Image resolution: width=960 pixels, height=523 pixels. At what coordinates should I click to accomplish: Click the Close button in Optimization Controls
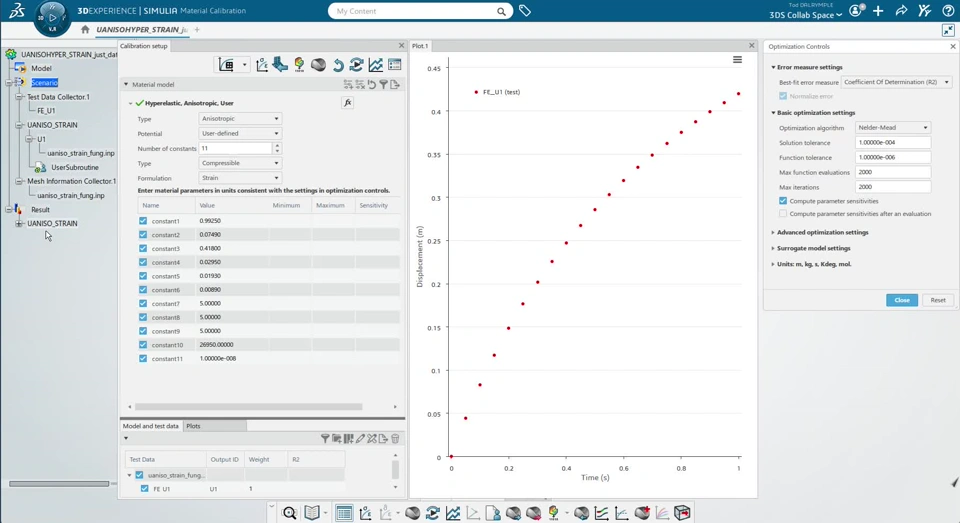click(902, 300)
